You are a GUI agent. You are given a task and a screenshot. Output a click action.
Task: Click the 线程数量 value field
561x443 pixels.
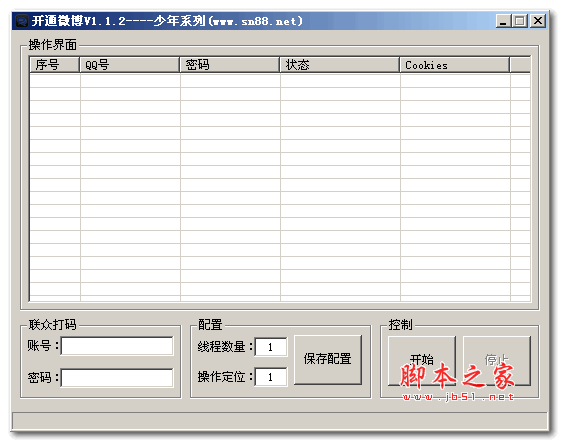coord(271,347)
